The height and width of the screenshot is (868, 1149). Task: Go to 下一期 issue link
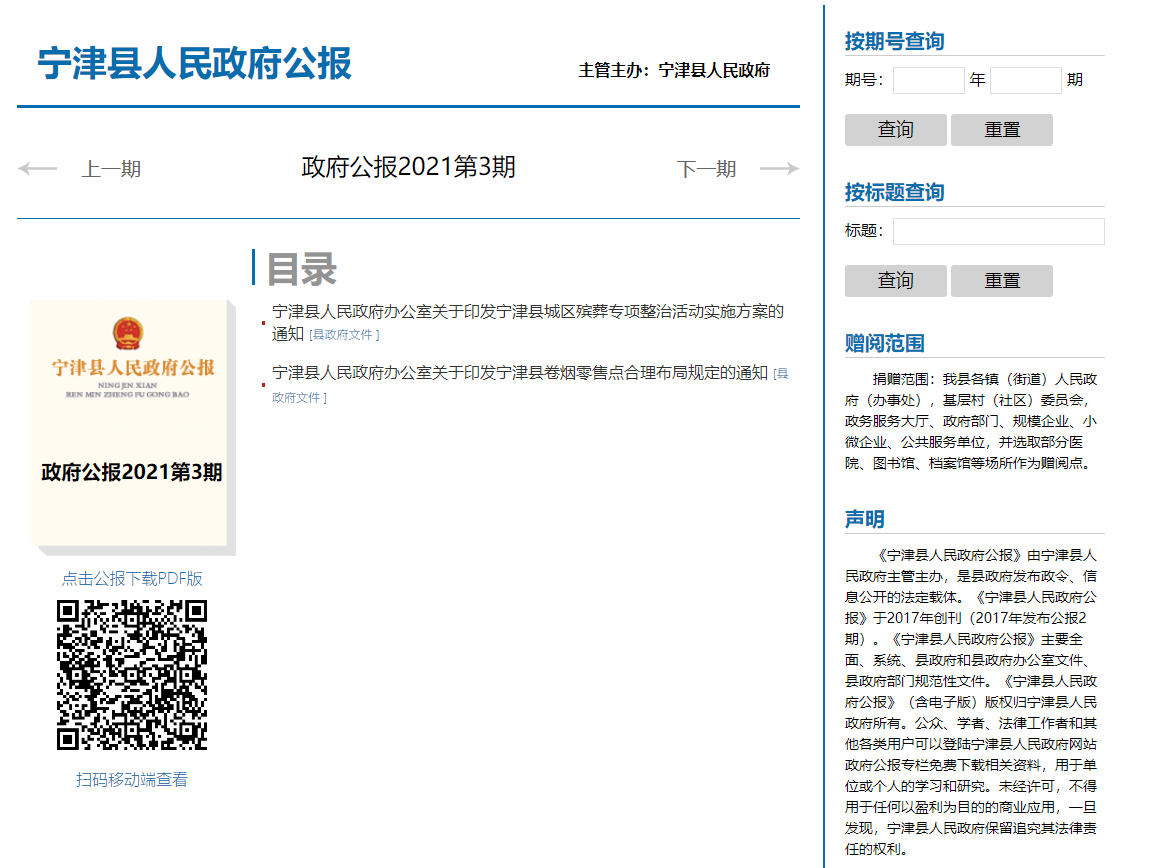[706, 169]
